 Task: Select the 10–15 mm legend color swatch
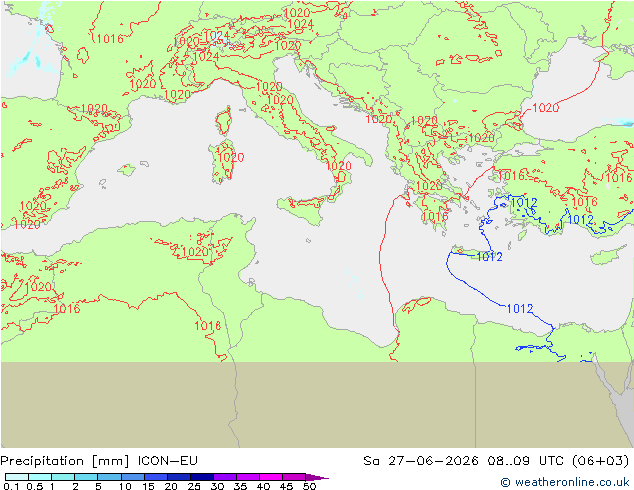132,477
